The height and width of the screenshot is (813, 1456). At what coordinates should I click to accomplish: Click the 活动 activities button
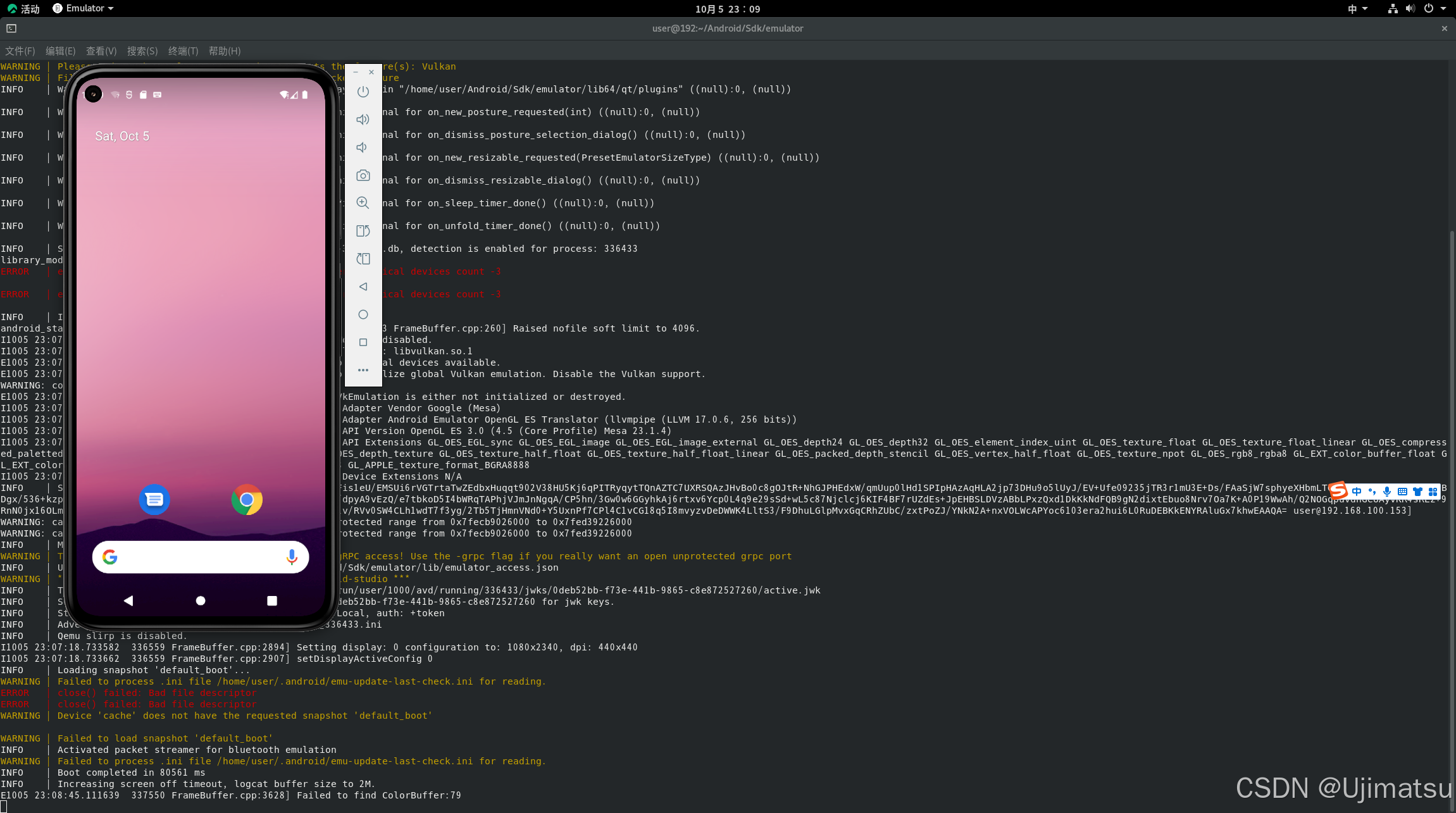pos(24,8)
